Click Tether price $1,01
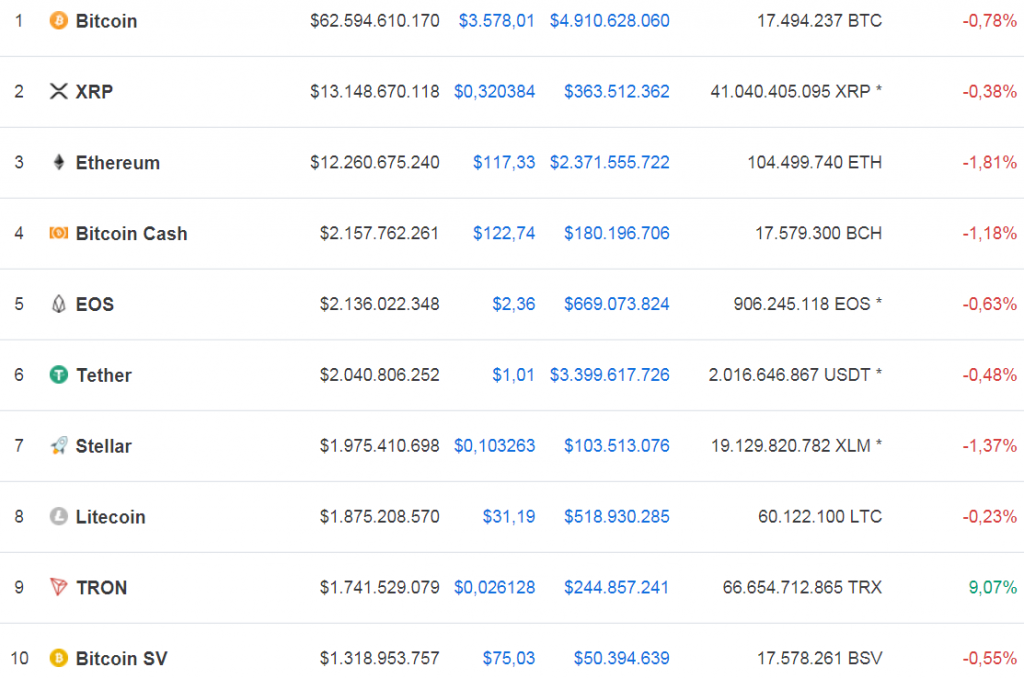The height and width of the screenshot is (679, 1024). coord(513,375)
